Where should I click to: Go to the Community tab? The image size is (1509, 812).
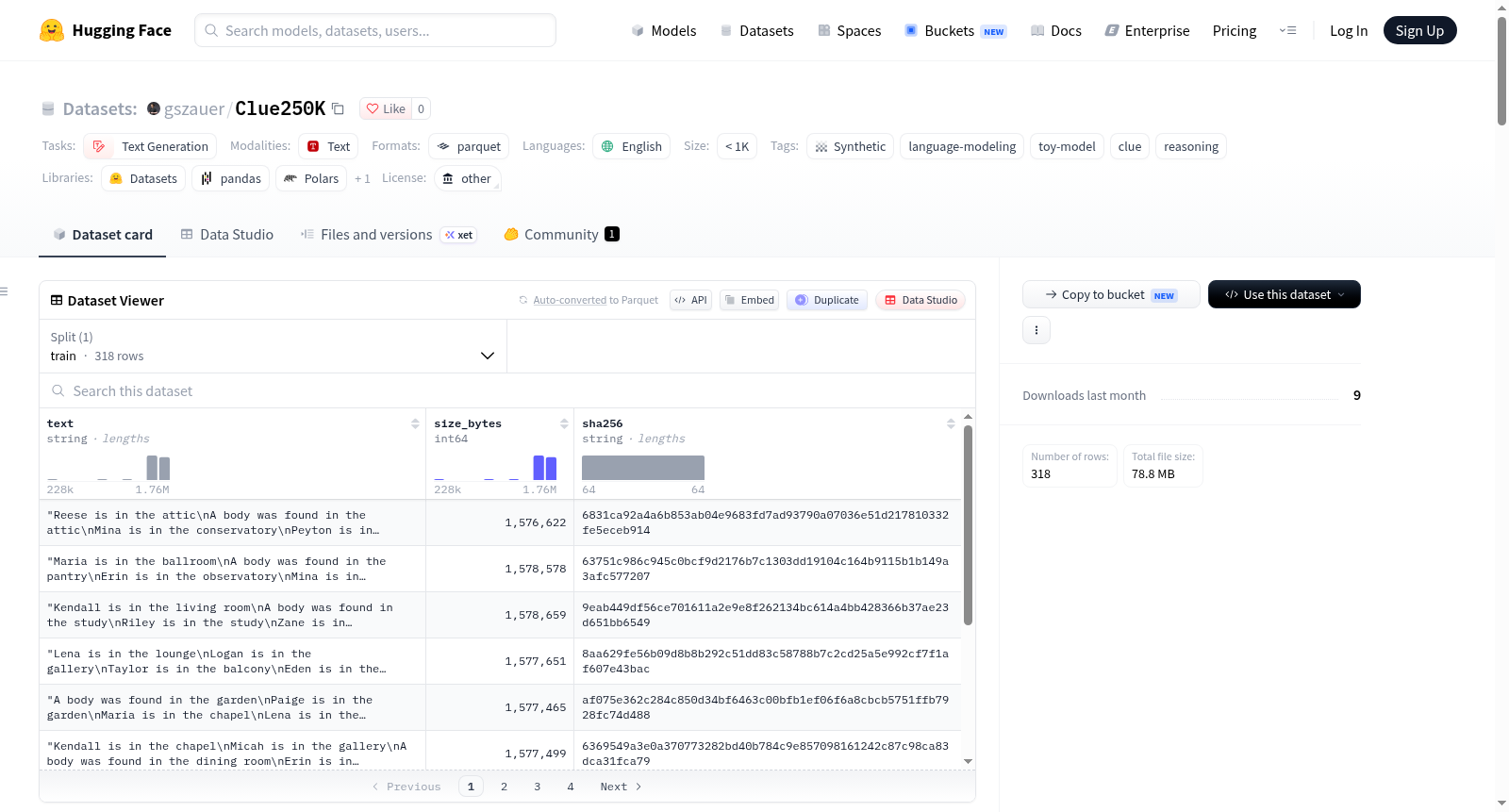click(x=562, y=235)
